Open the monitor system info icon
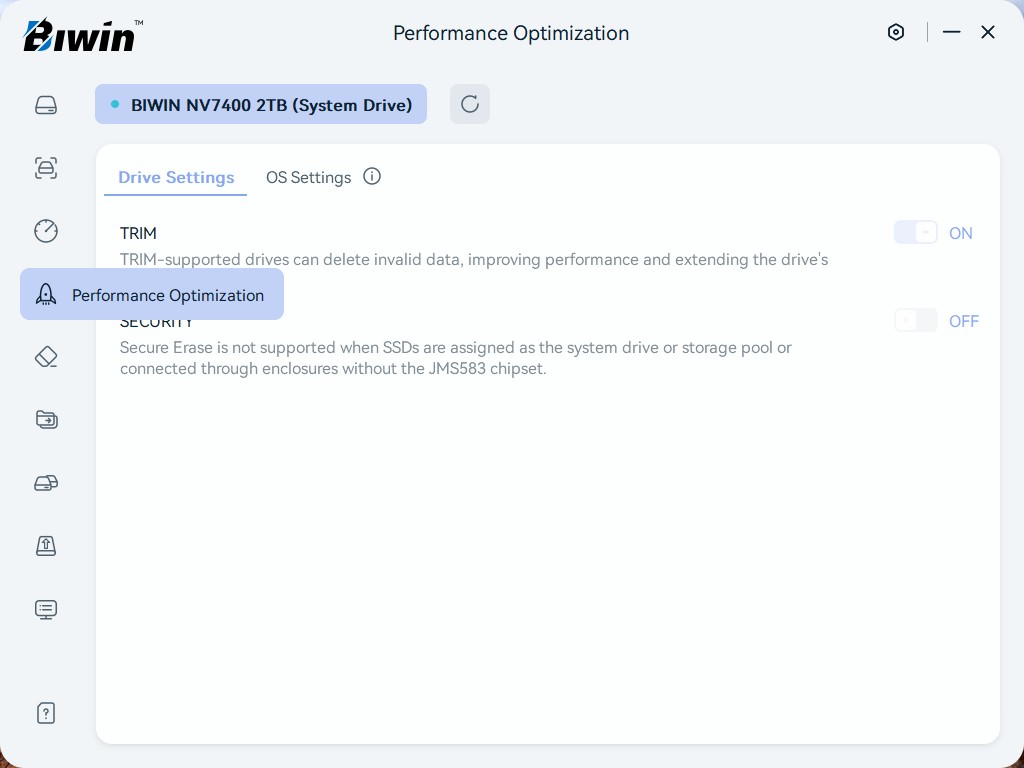This screenshot has width=1024, height=768. point(46,609)
